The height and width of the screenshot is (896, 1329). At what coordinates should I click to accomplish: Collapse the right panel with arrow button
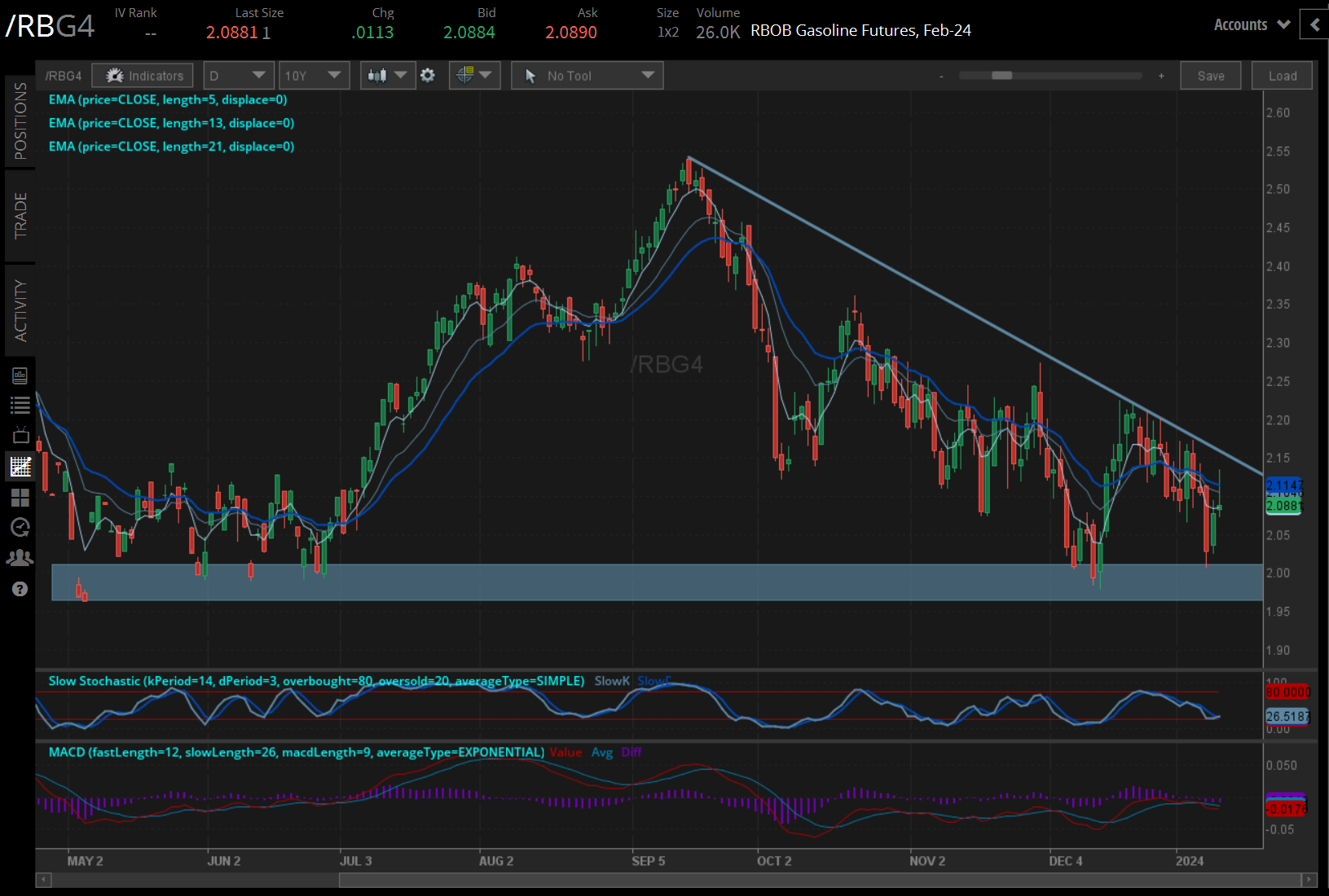(1314, 25)
